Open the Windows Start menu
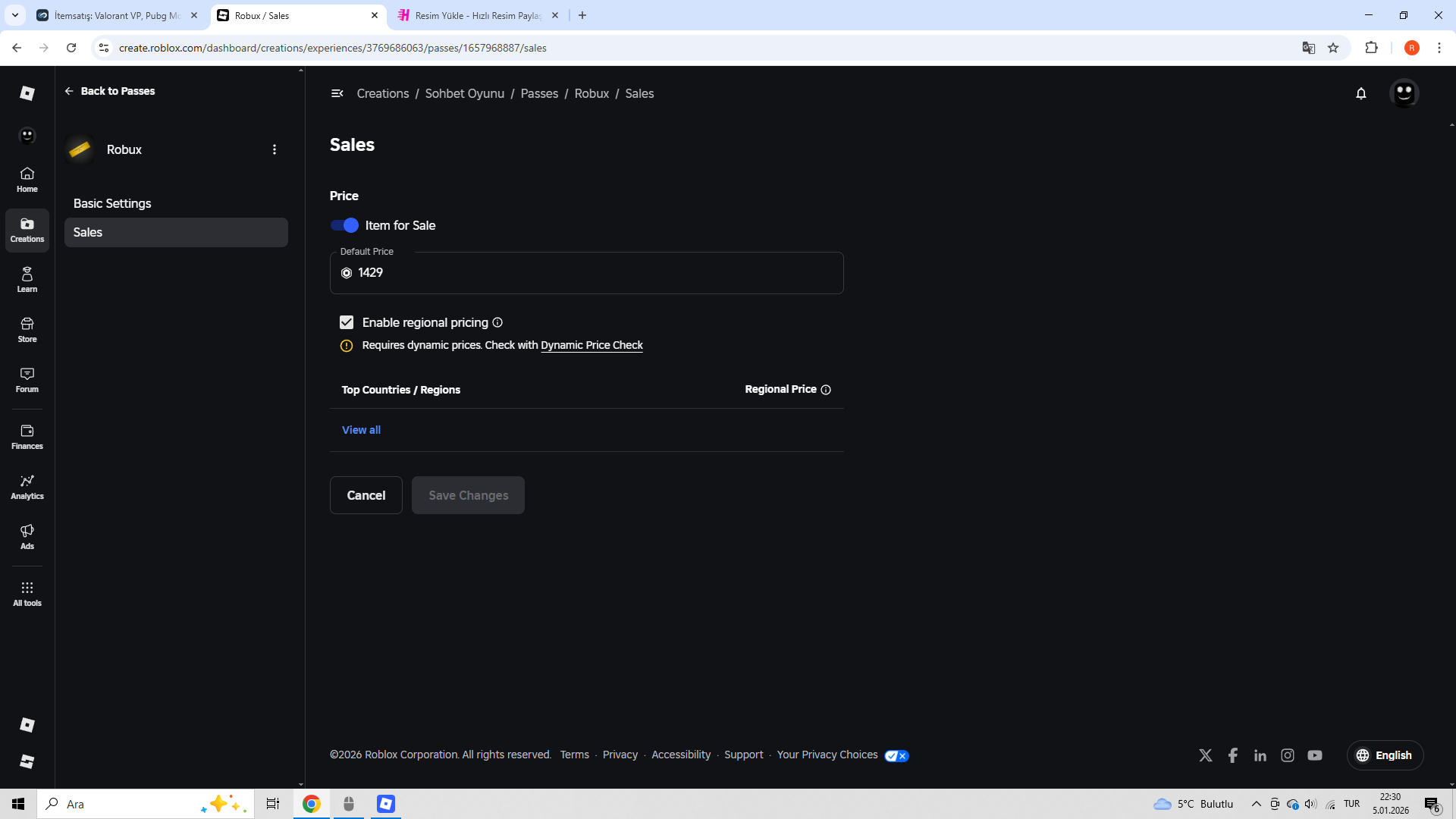The height and width of the screenshot is (819, 1456). point(18,804)
